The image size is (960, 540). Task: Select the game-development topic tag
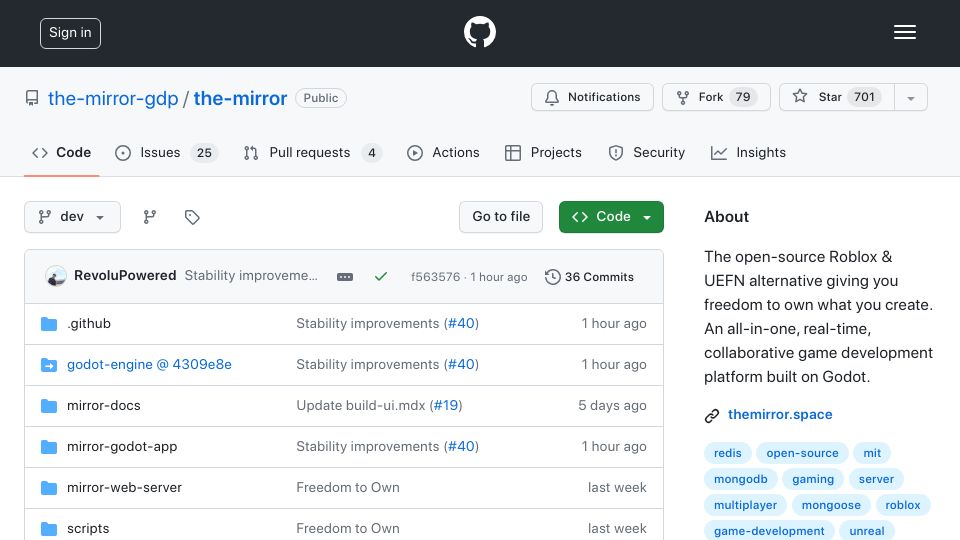coord(769,531)
